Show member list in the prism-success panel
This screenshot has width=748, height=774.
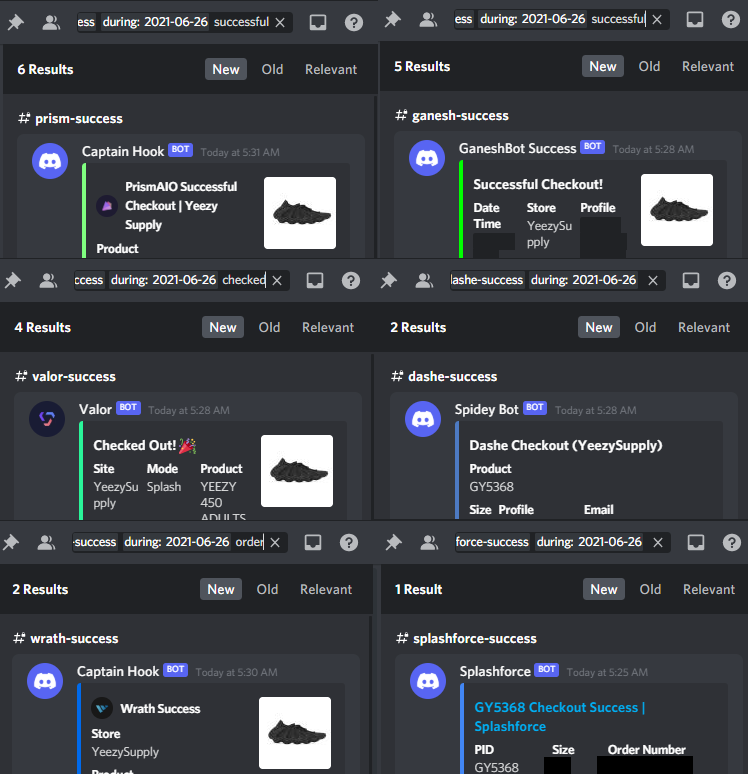51,22
